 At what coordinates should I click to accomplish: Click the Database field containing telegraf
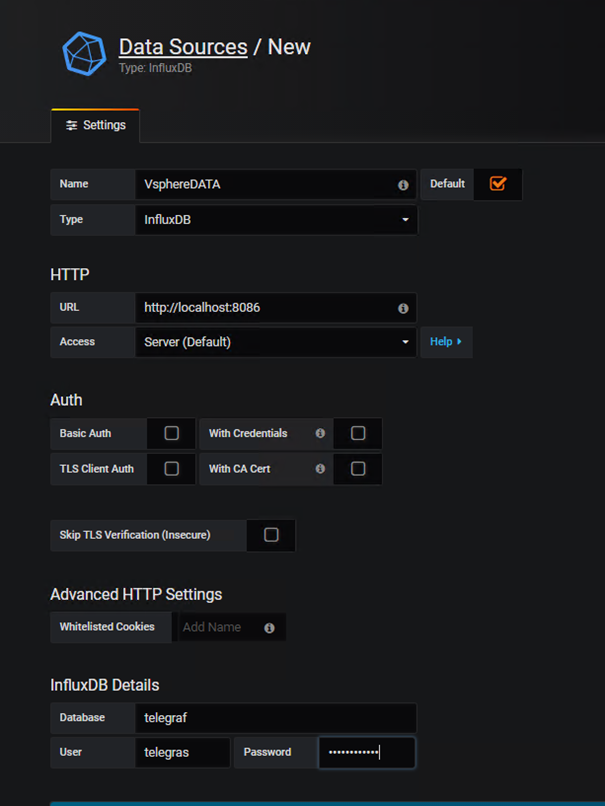click(275, 718)
